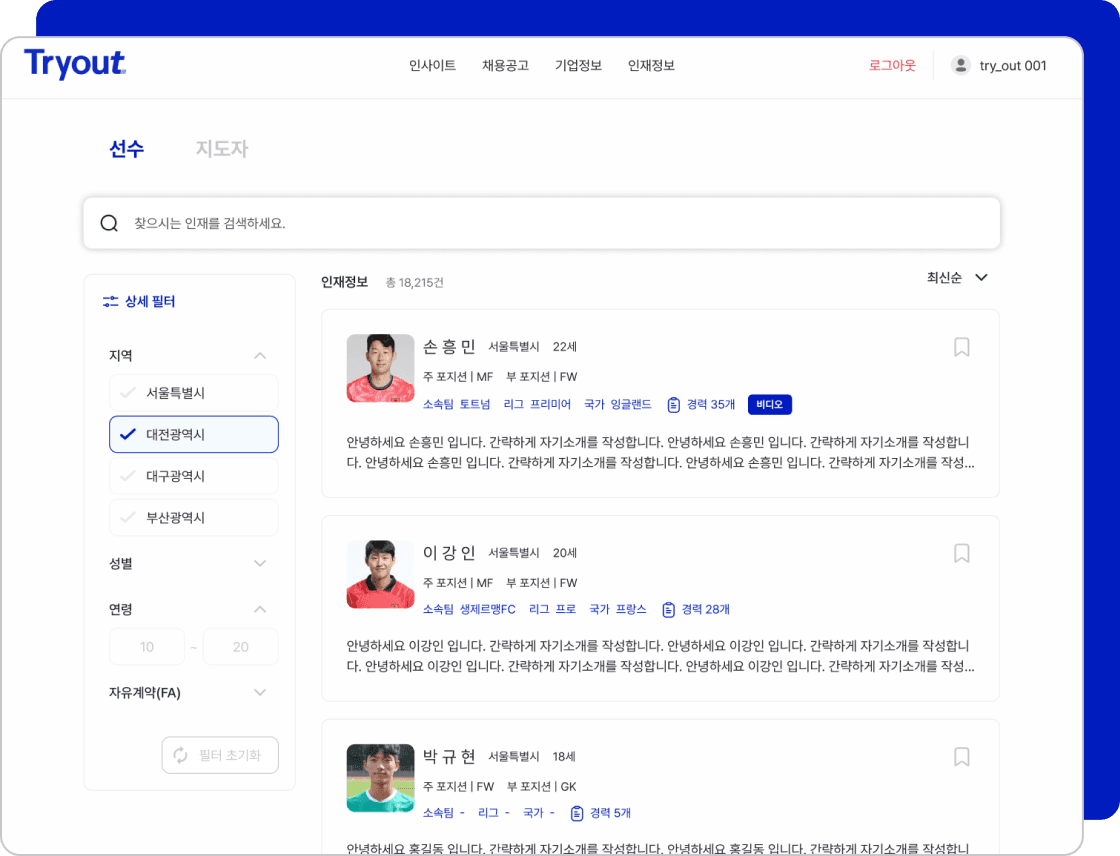Click maximum age field showing 20
This screenshot has height=856, width=1120.
pos(241,647)
